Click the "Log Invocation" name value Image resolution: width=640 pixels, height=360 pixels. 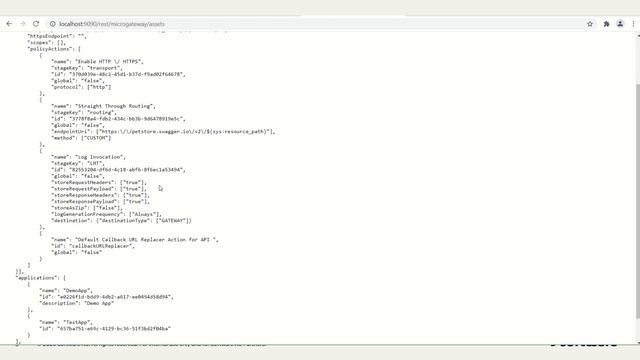100,157
